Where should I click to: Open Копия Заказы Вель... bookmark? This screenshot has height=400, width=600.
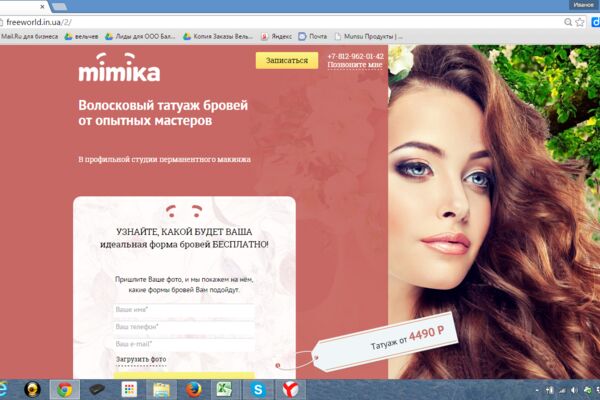(x=218, y=36)
